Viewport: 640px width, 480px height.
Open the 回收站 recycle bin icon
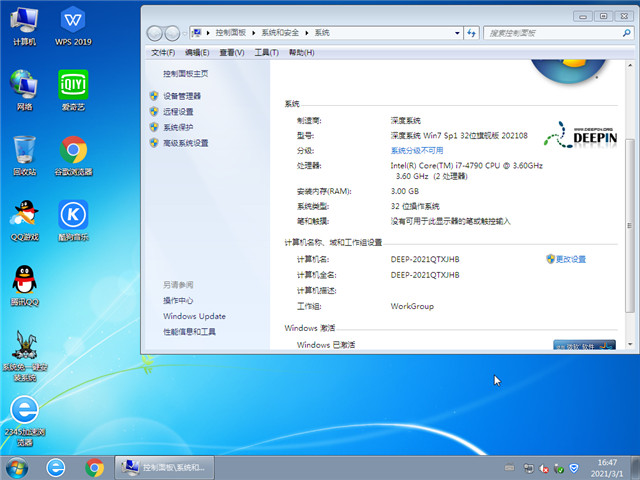[x=24, y=156]
